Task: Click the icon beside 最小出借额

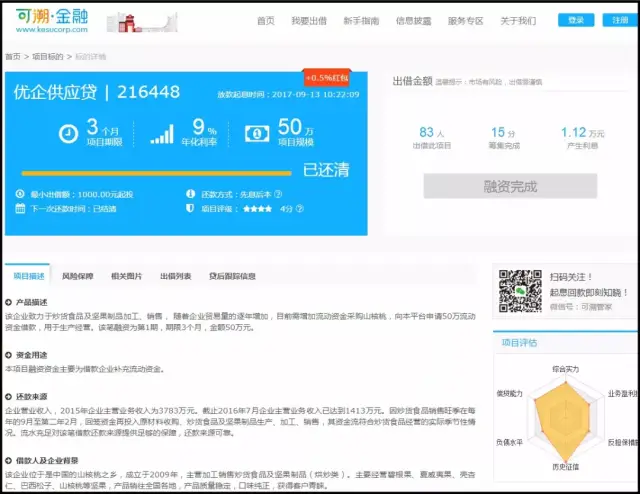Action: 20,194
